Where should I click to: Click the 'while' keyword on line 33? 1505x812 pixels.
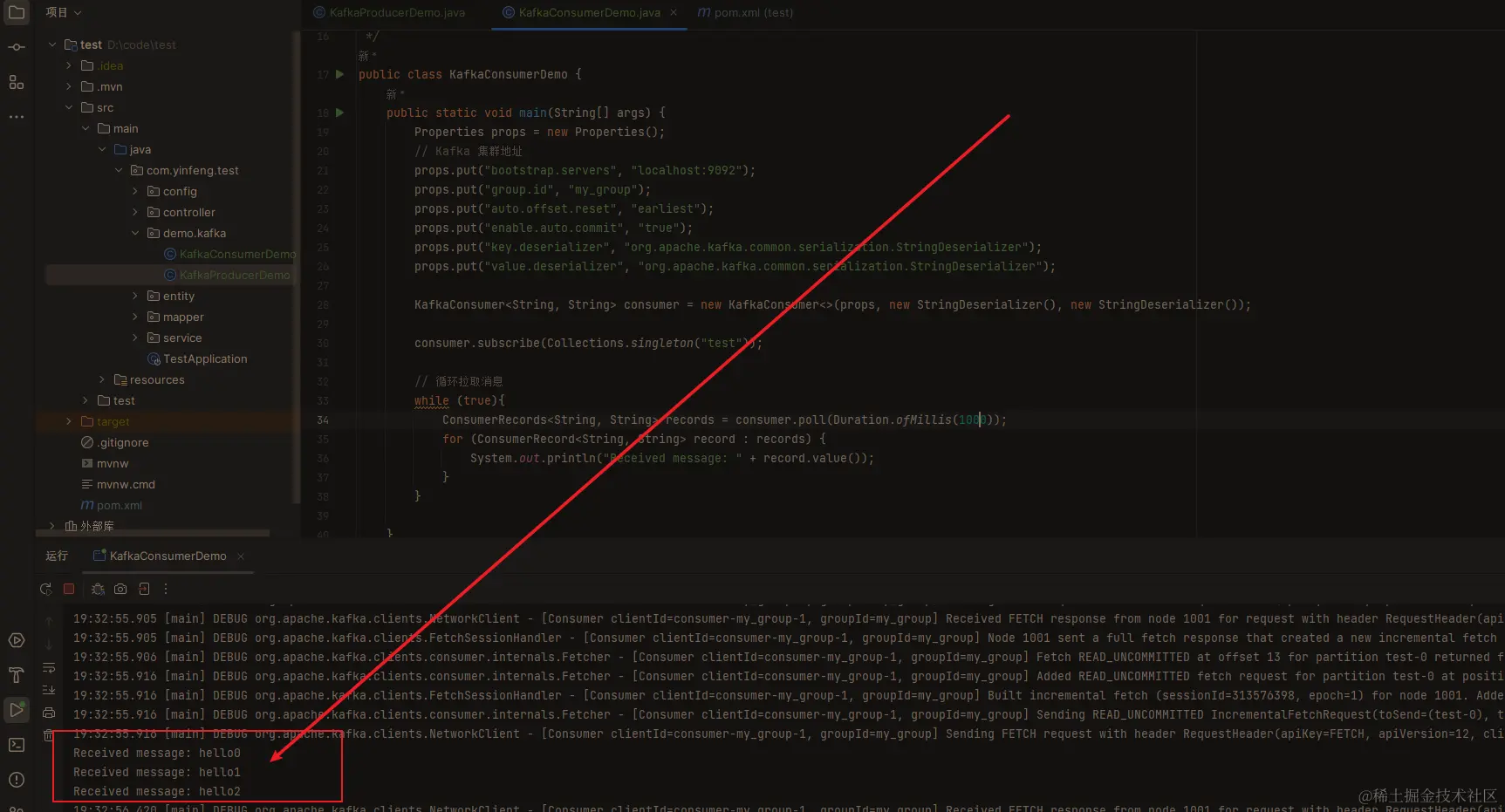tap(432, 400)
